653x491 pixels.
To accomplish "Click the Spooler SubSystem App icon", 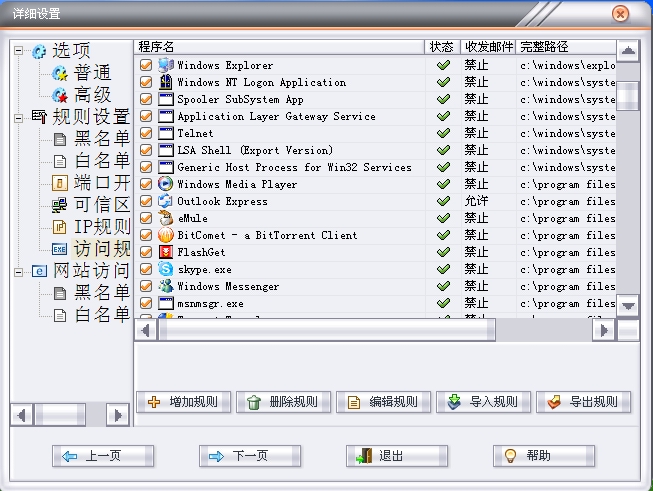I will 166,99.
